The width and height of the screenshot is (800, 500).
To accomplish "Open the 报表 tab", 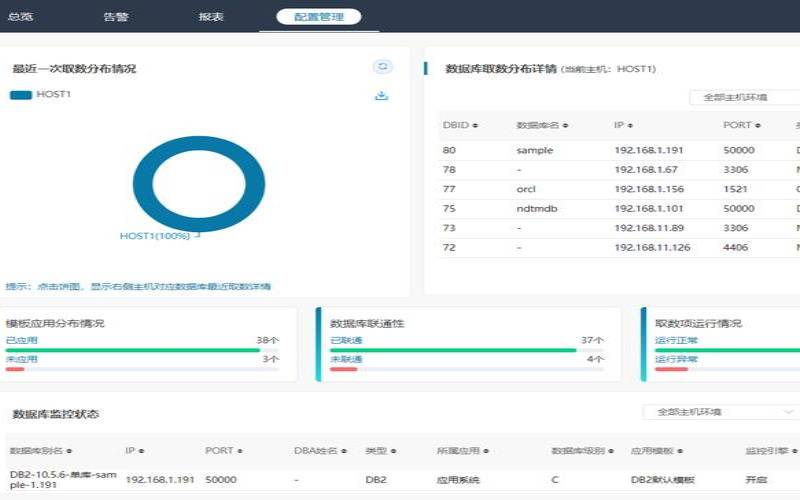I will 211,17.
